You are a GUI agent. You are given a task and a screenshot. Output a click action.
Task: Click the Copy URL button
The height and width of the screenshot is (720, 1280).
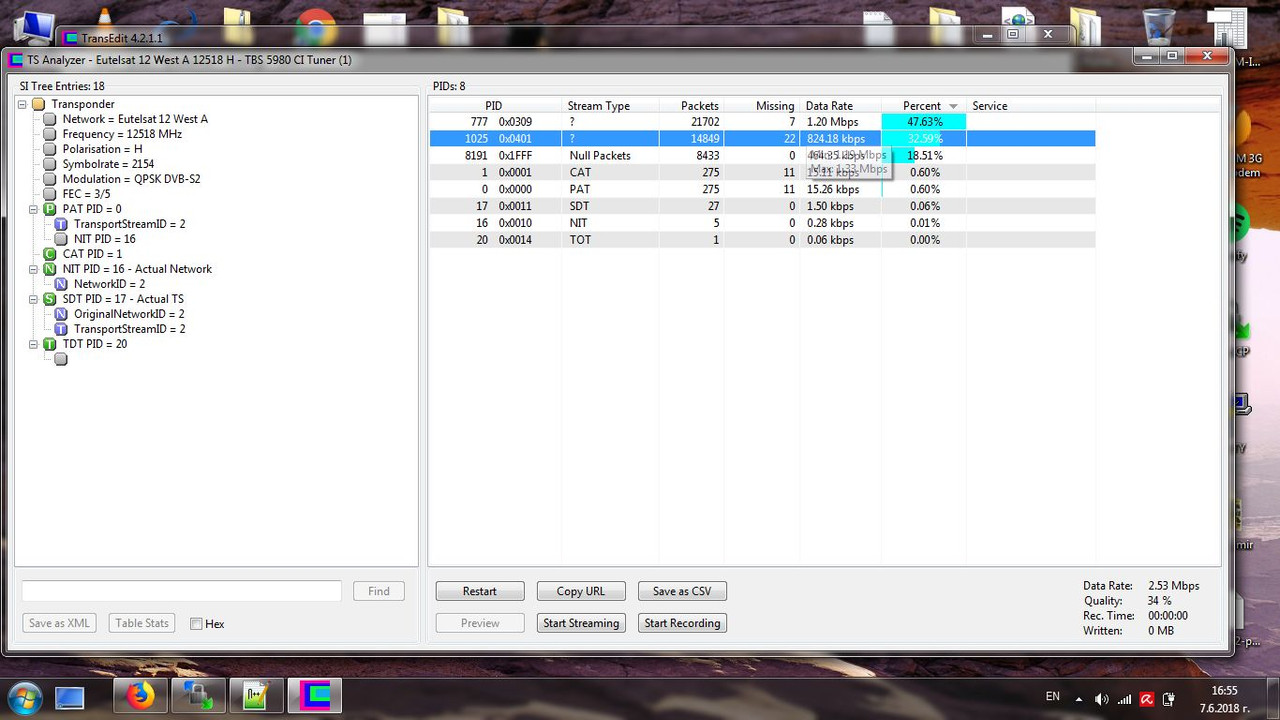[581, 591]
